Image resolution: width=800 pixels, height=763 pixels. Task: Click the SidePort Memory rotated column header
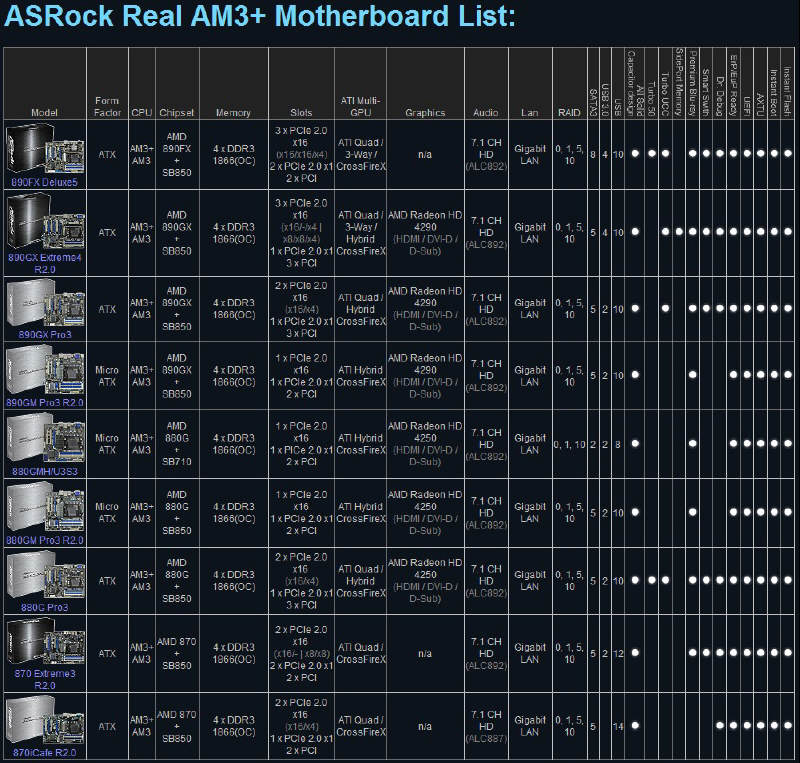(679, 83)
